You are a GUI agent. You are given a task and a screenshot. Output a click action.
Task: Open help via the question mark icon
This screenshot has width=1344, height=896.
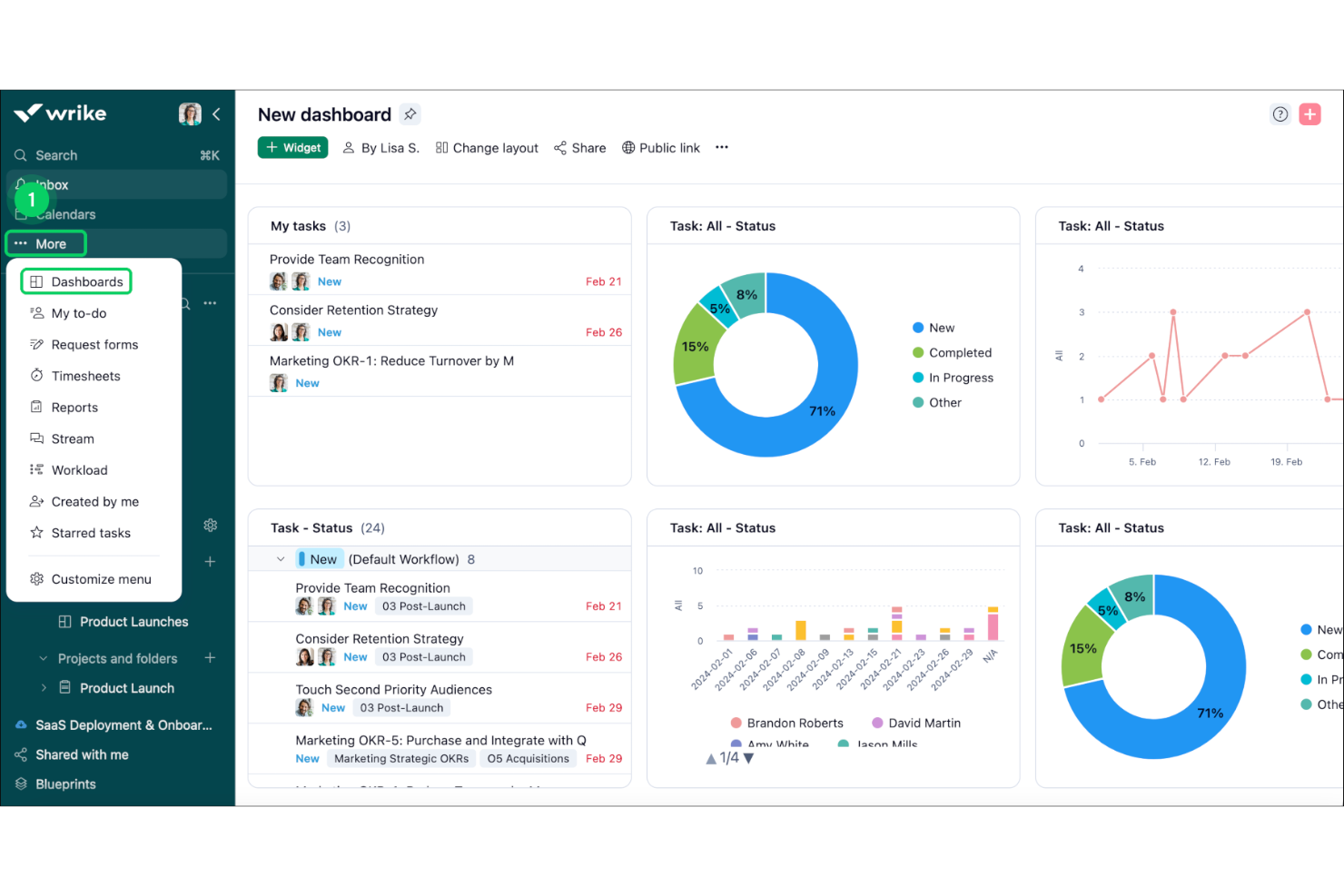coord(1280,114)
